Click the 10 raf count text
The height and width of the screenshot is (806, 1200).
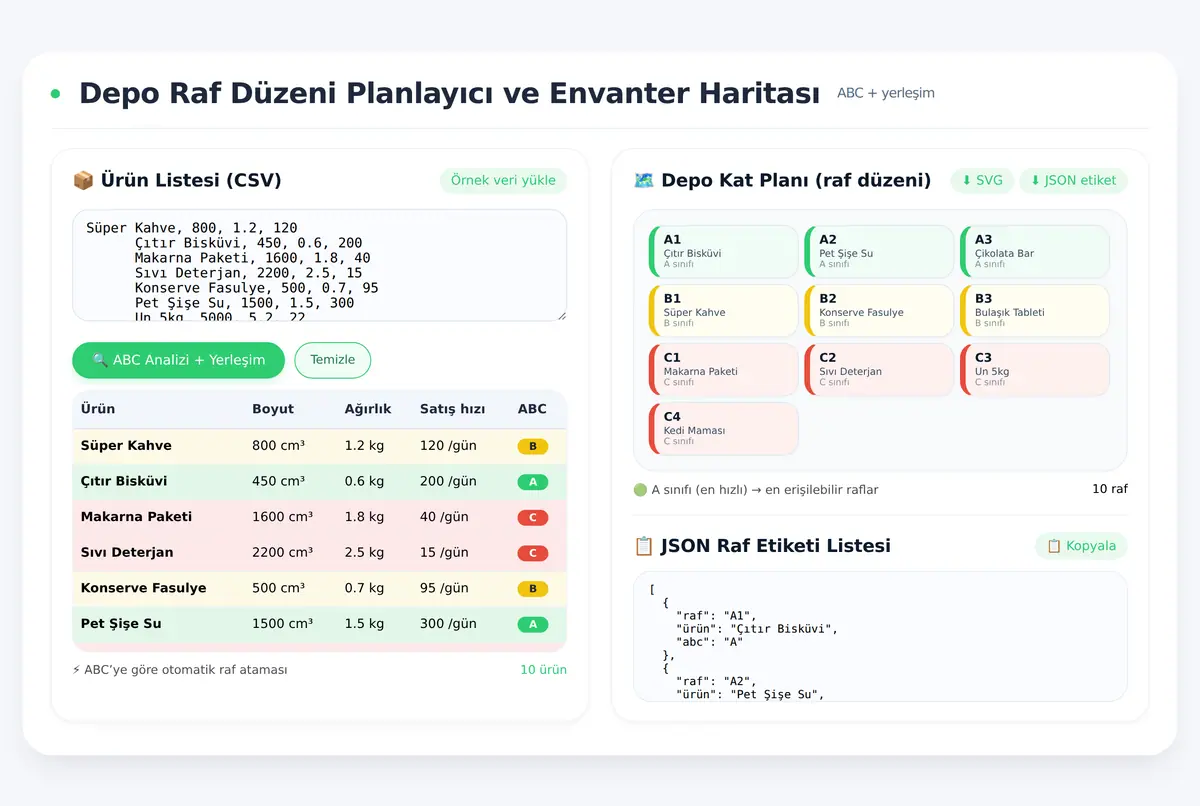click(1110, 490)
